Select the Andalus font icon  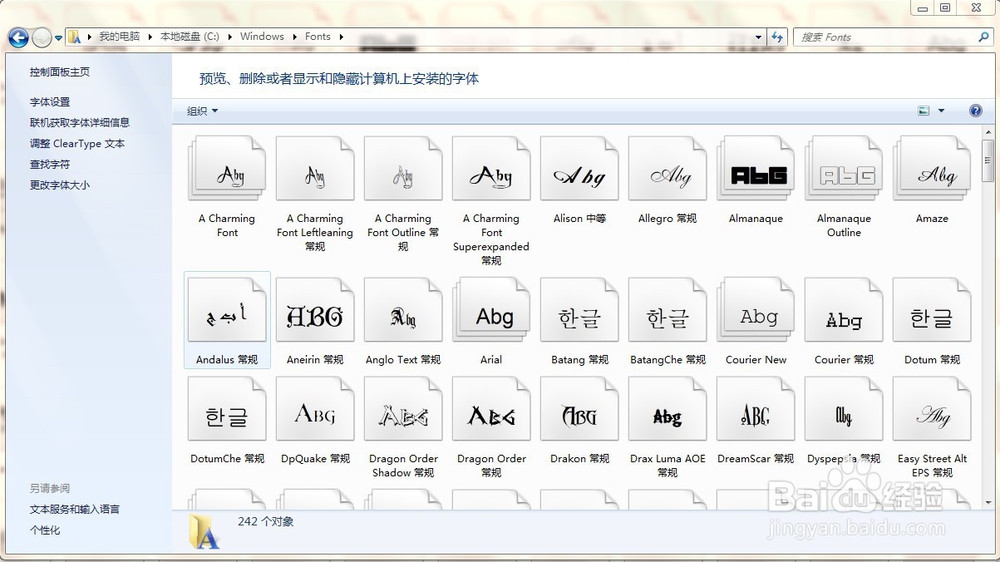(x=227, y=310)
